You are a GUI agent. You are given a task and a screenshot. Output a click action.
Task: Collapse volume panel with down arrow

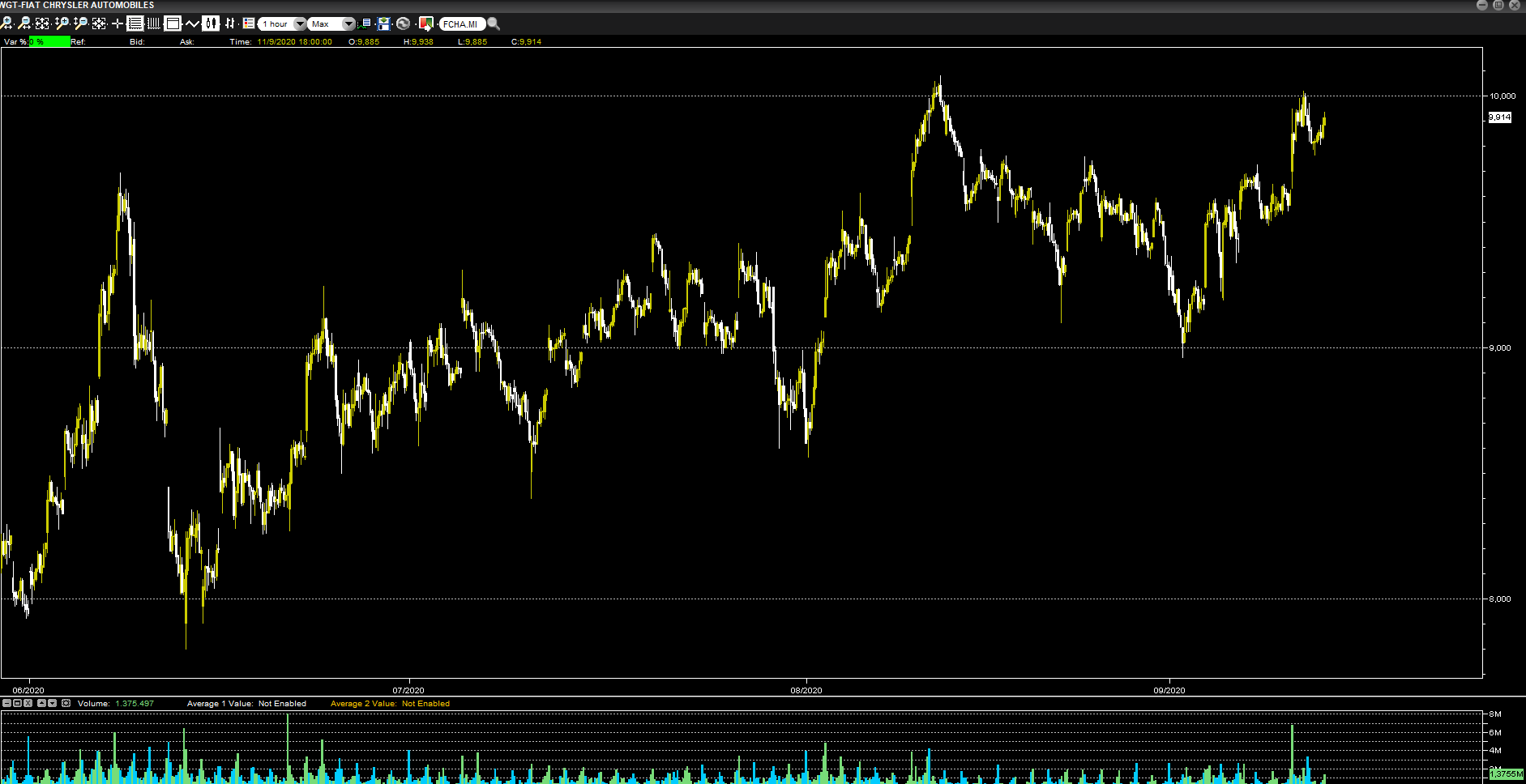pos(53,703)
